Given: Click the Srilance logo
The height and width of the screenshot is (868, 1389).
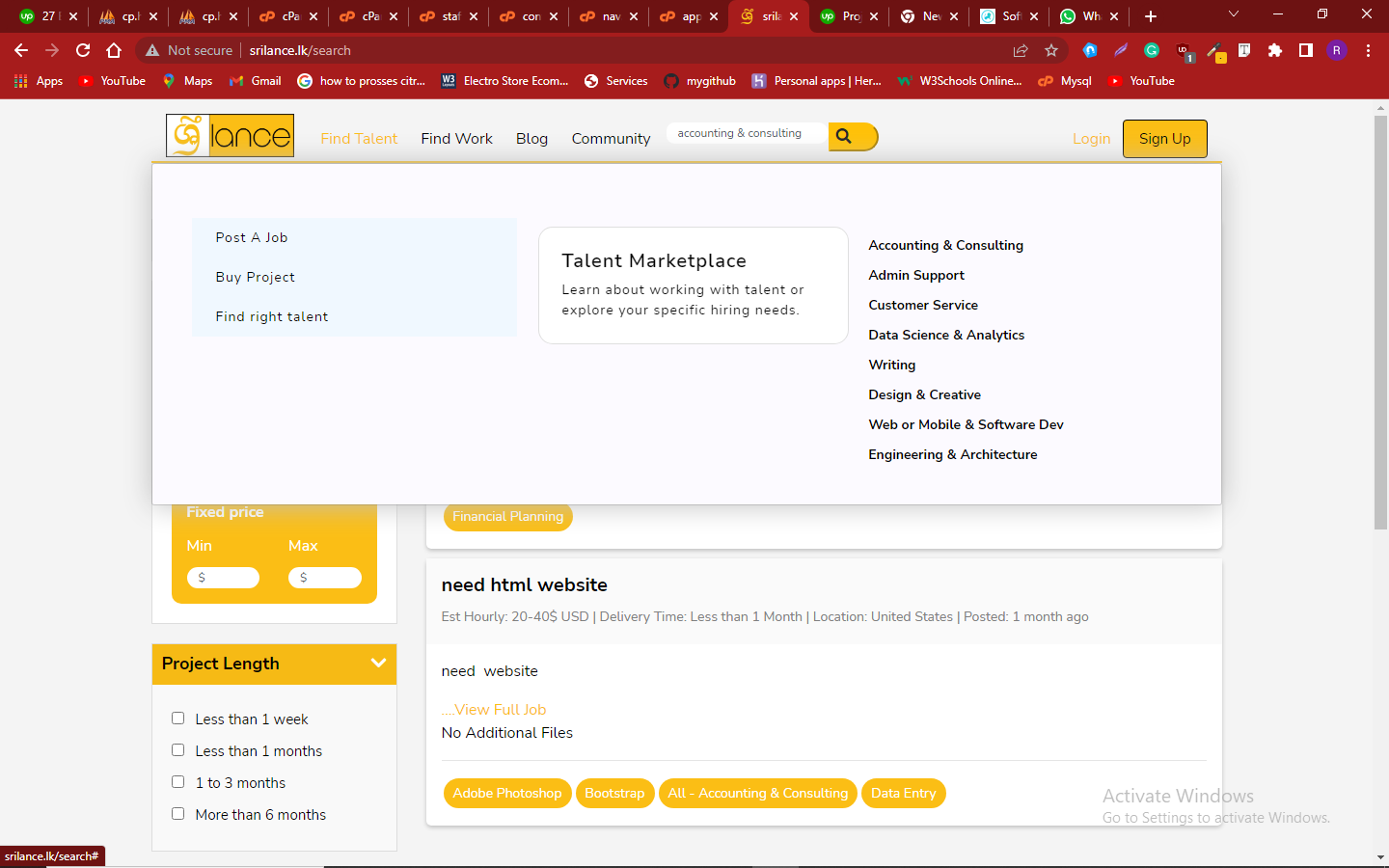Looking at the screenshot, I should [x=230, y=136].
